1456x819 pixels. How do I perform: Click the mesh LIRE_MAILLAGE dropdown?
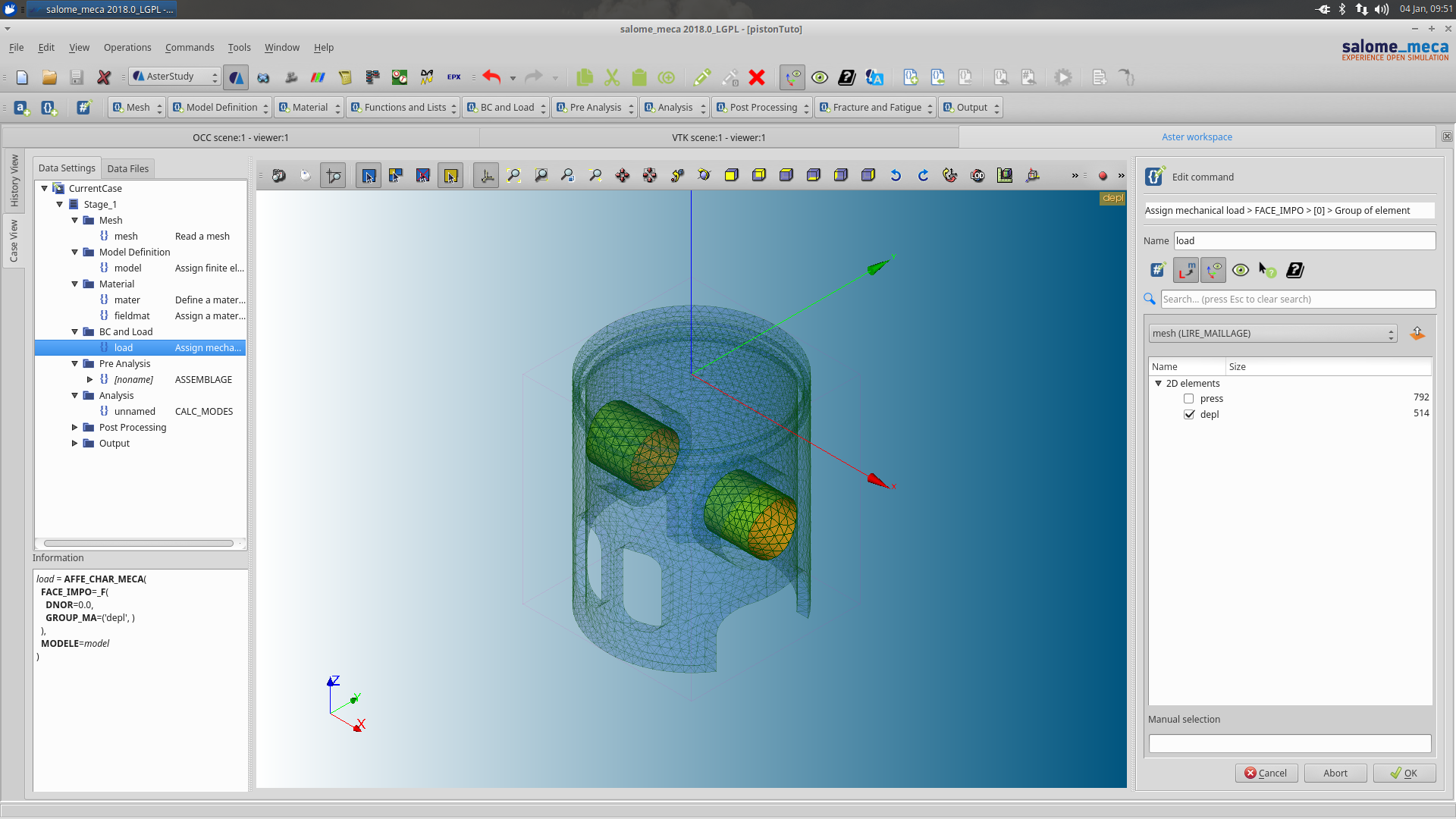tap(1270, 333)
